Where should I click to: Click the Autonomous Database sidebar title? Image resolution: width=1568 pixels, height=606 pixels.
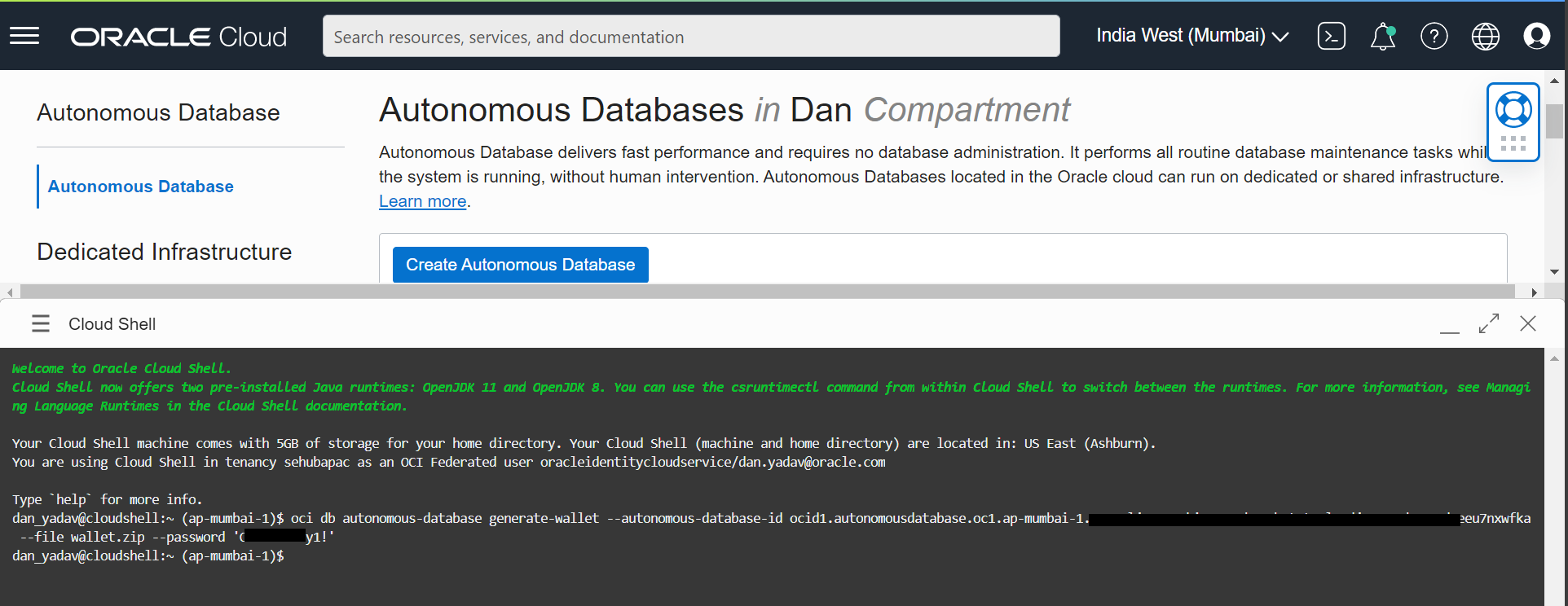pyautogui.click(x=158, y=112)
